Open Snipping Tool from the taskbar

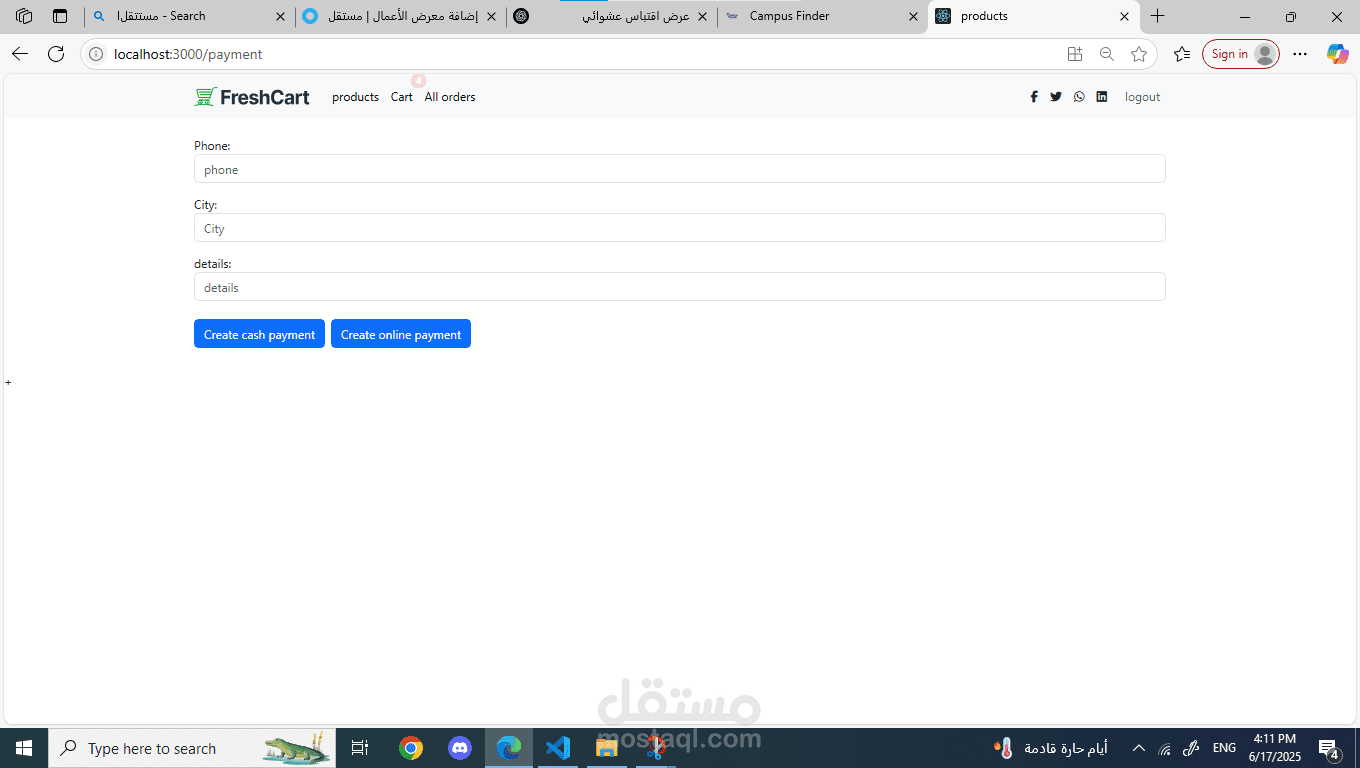tap(655, 748)
